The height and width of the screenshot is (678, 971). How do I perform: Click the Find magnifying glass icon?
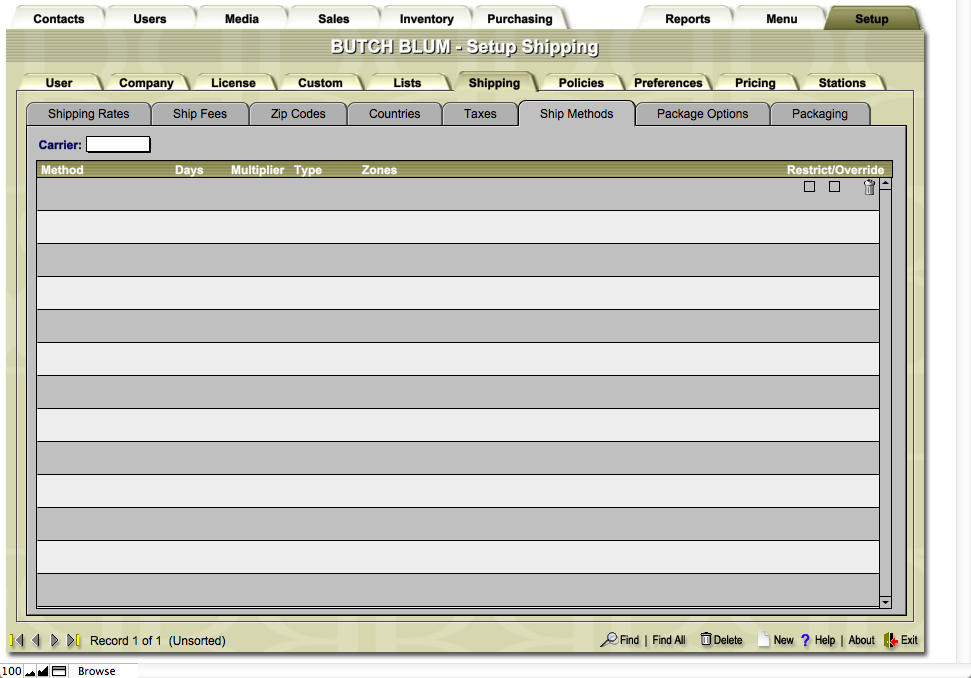608,640
